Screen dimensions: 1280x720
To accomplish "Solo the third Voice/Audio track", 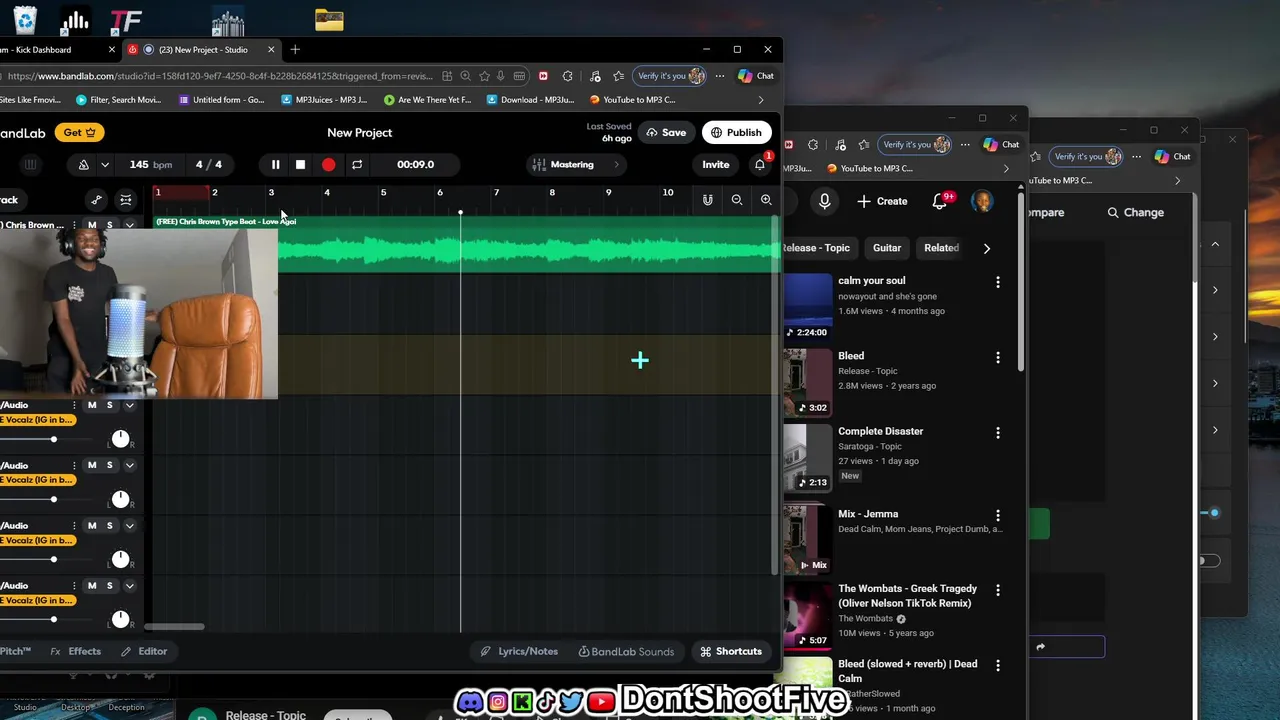I will tap(109, 465).
